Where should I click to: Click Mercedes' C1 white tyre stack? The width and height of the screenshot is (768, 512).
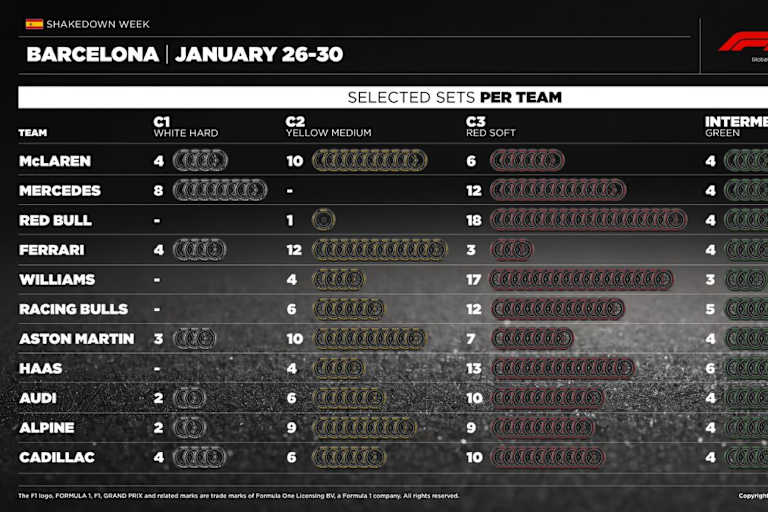[x=220, y=190]
